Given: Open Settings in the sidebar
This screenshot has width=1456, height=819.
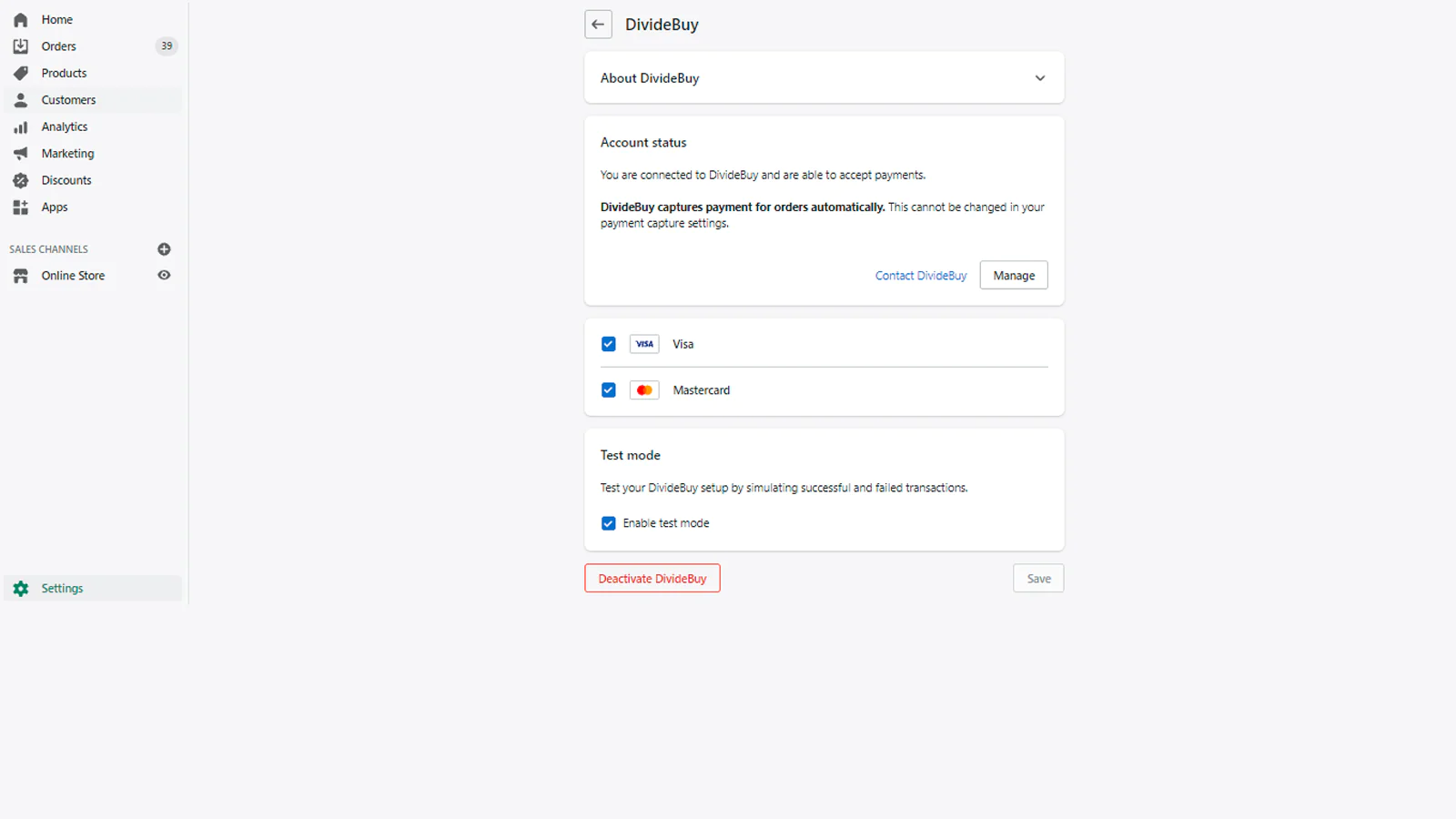Looking at the screenshot, I should tap(93, 589).
